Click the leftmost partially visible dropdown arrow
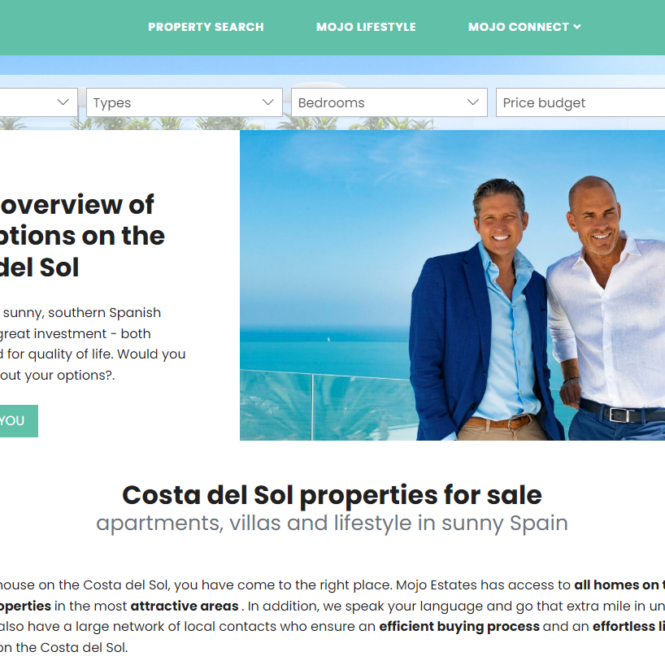This screenshot has width=665, height=665. click(x=63, y=102)
